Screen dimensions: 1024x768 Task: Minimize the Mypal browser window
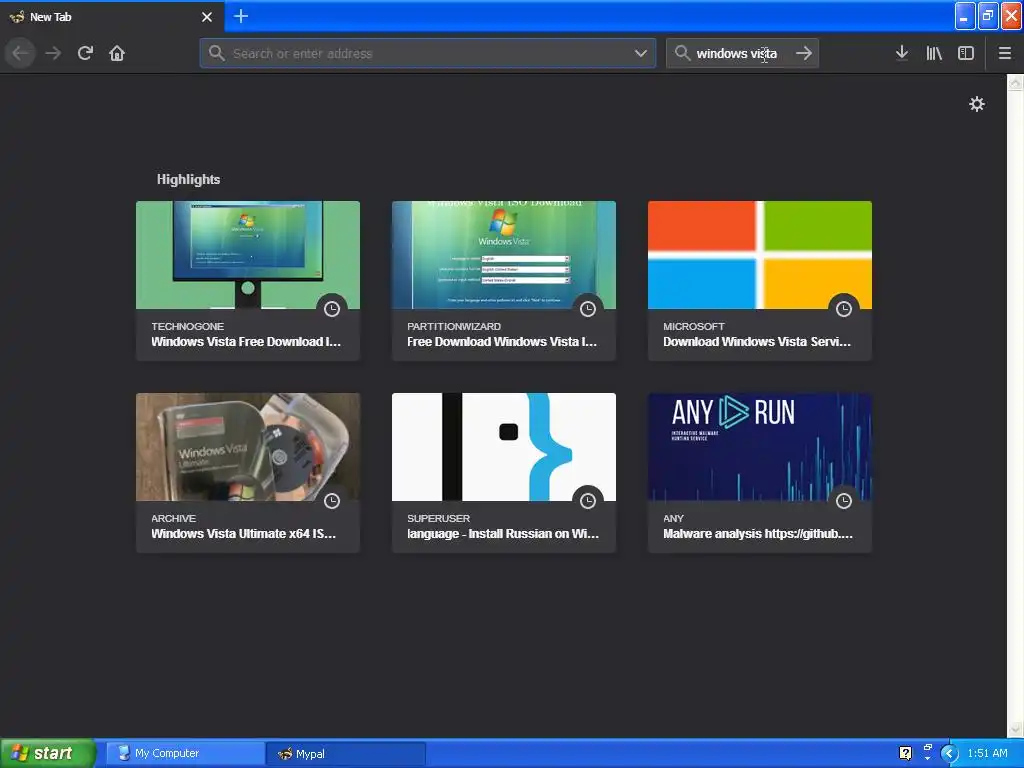click(x=965, y=16)
